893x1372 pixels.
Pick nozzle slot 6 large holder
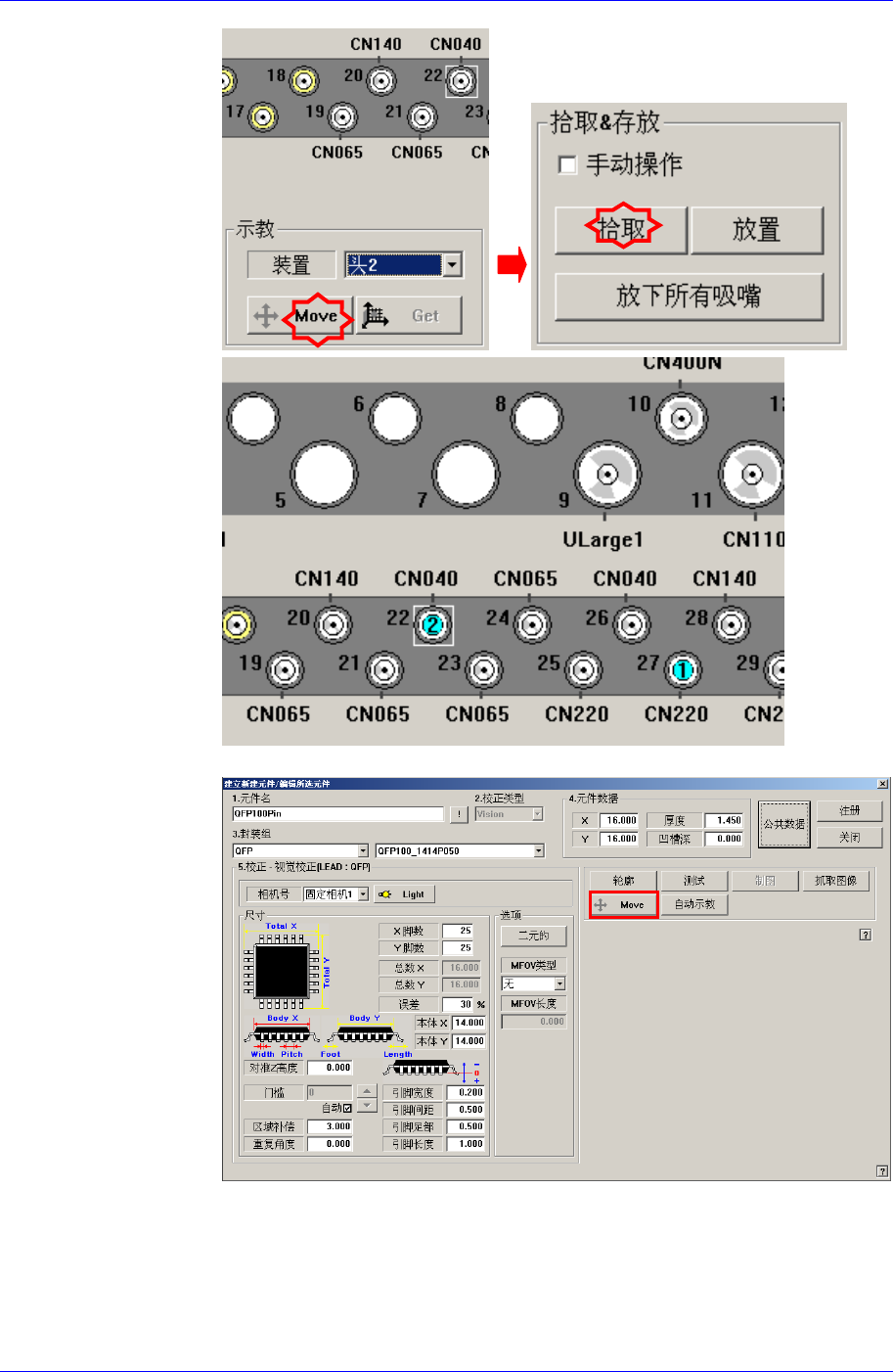394,419
